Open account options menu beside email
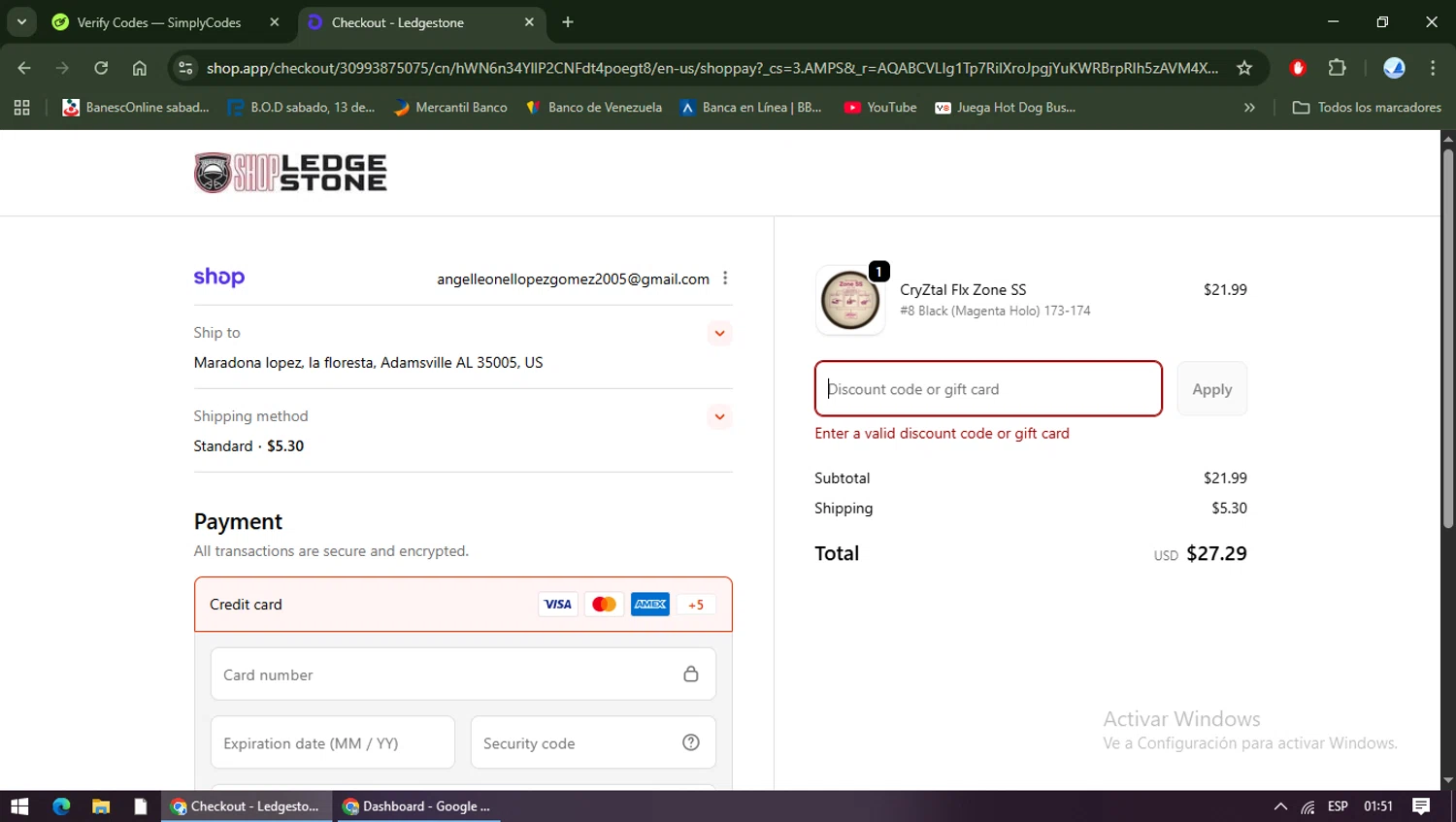Image resolution: width=1456 pixels, height=822 pixels. [x=725, y=278]
